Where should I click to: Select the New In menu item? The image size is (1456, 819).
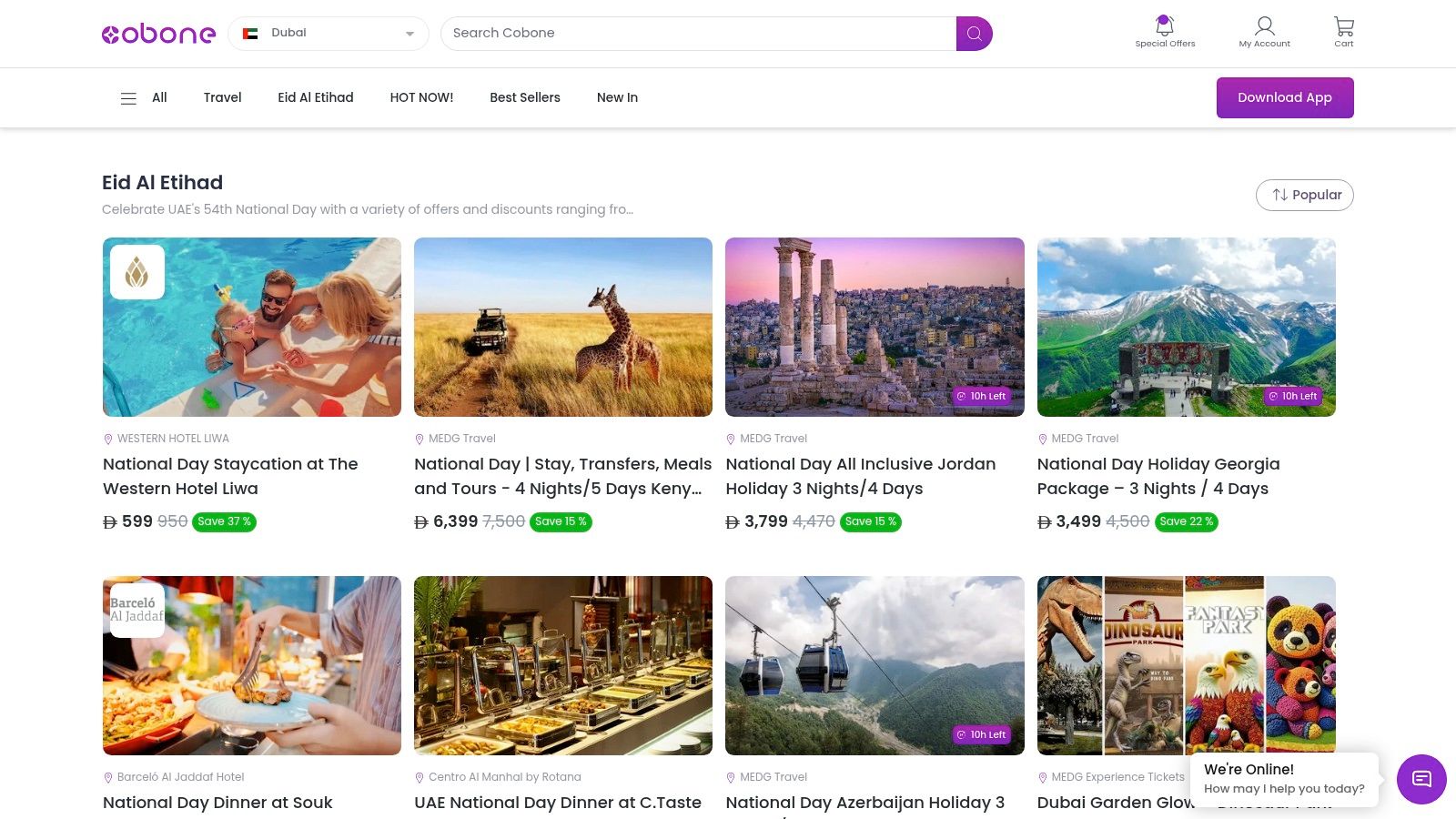coord(617,97)
